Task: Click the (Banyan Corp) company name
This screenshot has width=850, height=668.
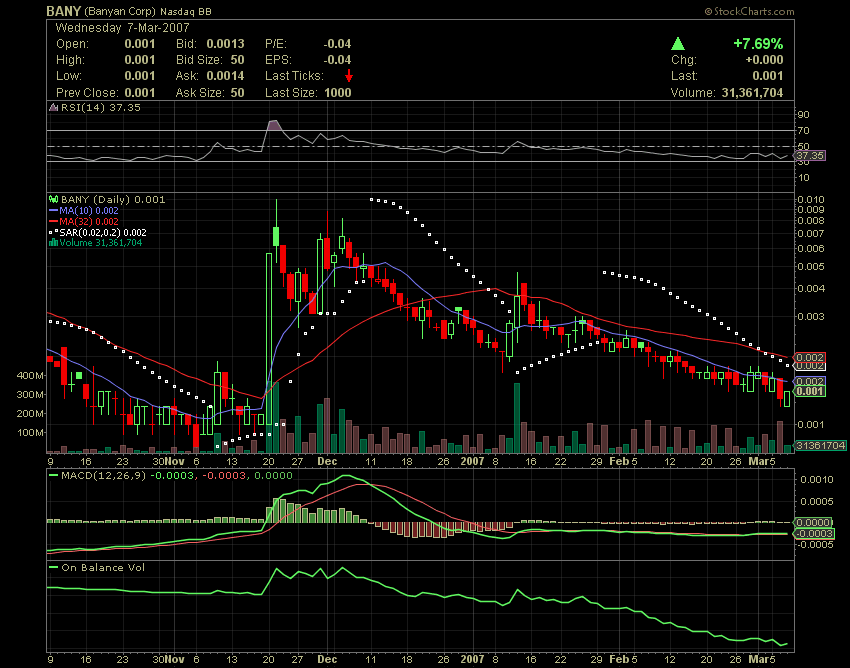Action: tap(120, 11)
